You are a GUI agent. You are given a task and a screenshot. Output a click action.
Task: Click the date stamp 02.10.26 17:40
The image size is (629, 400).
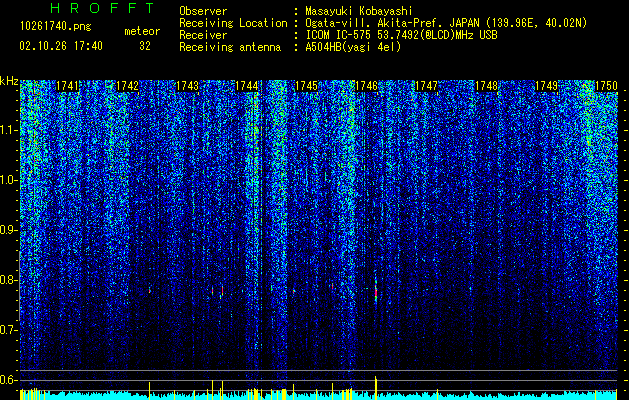(x=61, y=46)
